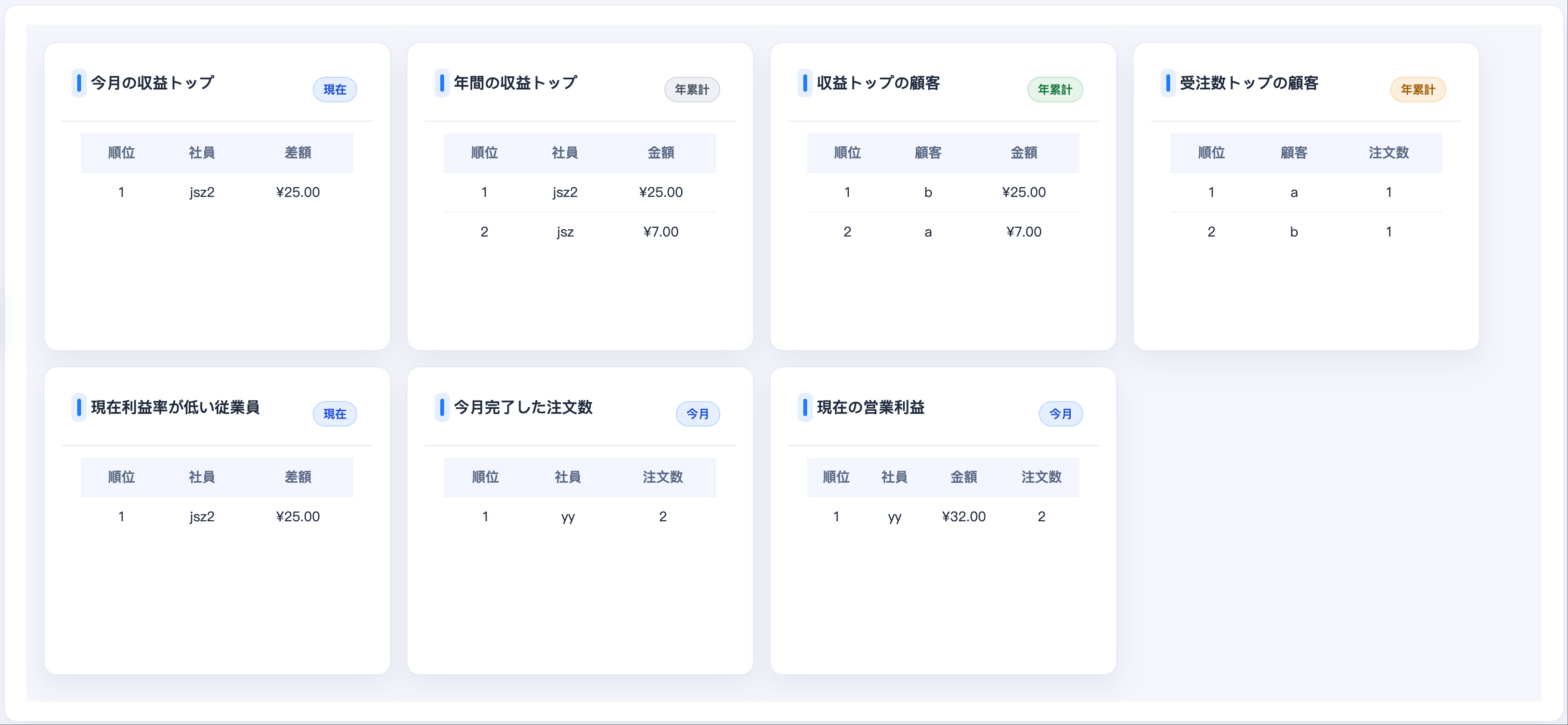The height and width of the screenshot is (725, 1568).
Task: Click ¥25.00 value in 現在利益率が低い従業員
Action: tap(298, 517)
